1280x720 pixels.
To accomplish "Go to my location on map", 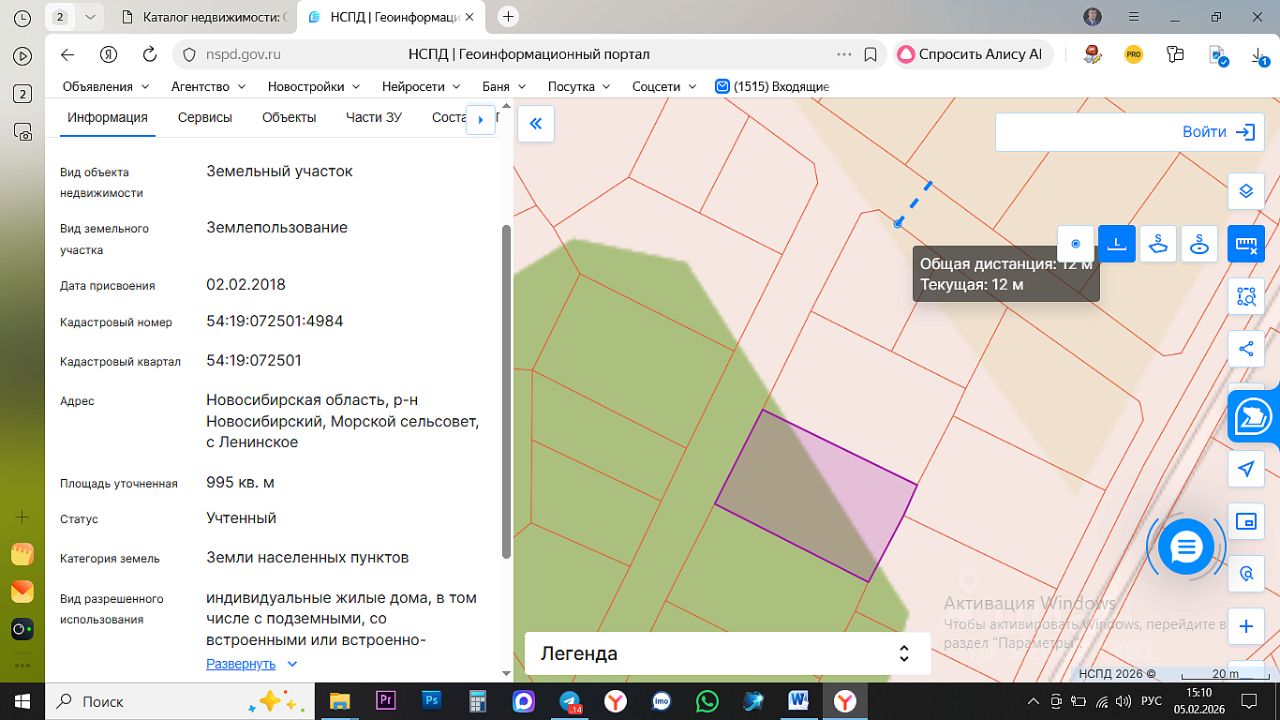I will (1246, 469).
